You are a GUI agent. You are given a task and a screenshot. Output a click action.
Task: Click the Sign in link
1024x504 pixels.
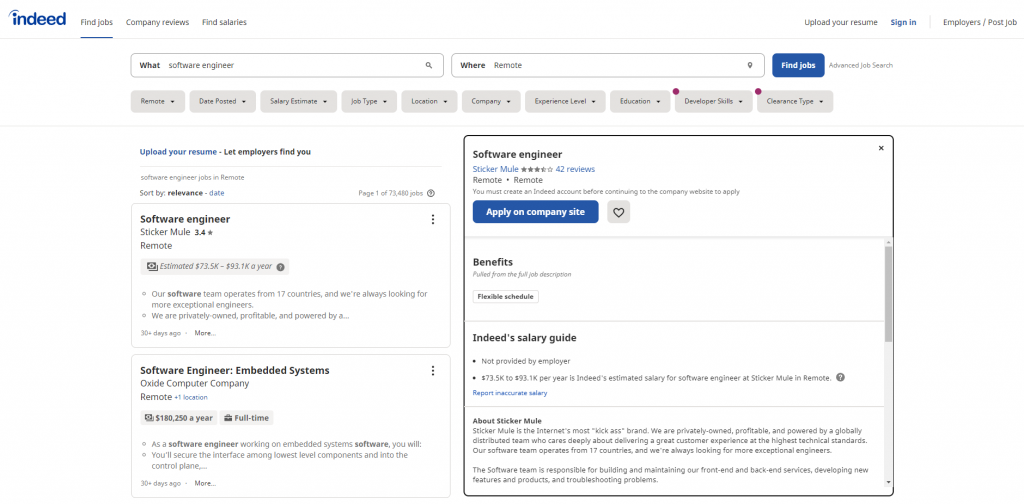coord(903,22)
